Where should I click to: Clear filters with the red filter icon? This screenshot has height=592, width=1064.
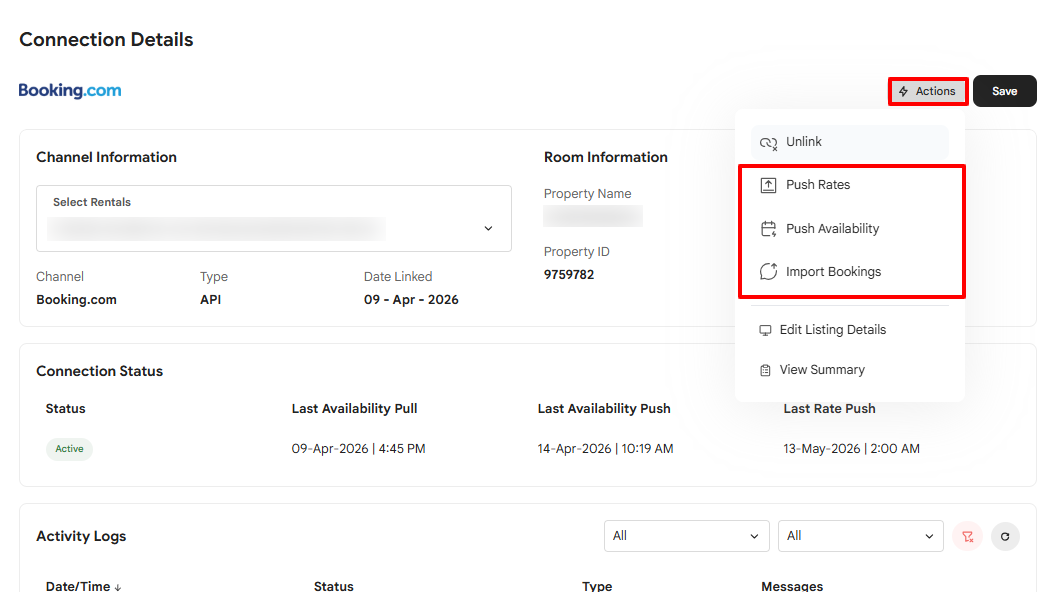(968, 536)
